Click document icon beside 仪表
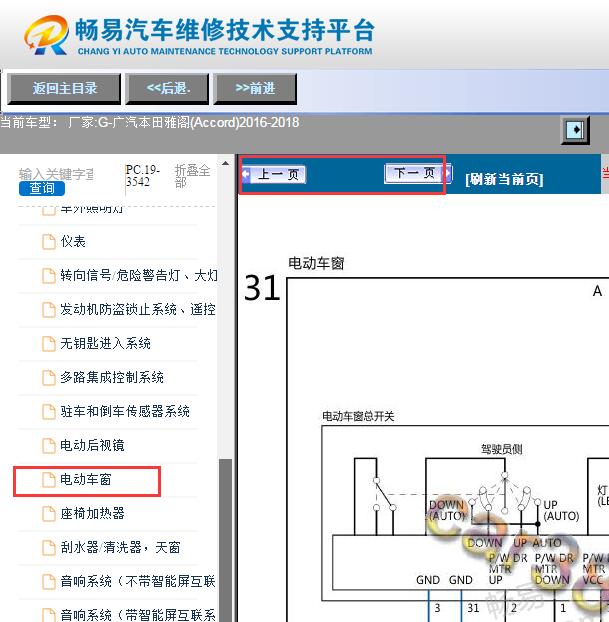609x622 pixels. [49, 242]
